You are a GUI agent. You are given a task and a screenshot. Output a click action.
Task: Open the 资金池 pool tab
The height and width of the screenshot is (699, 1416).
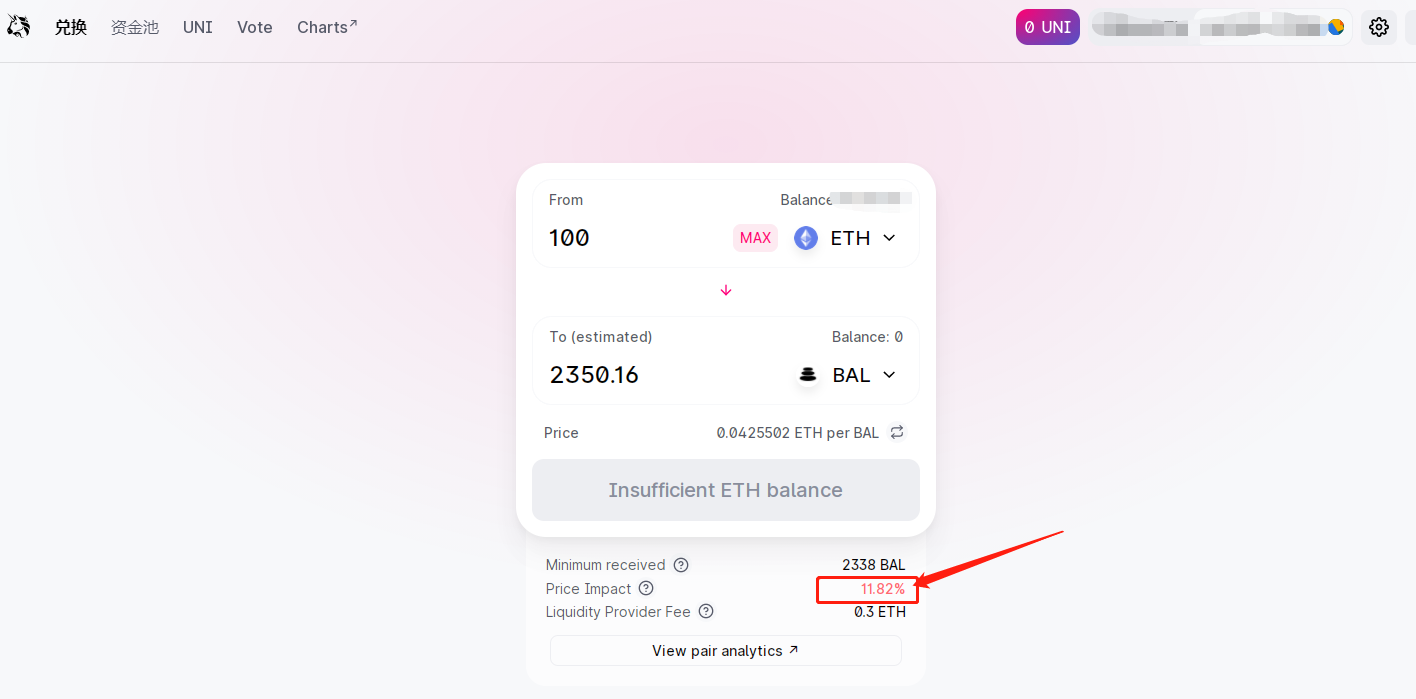click(x=135, y=27)
